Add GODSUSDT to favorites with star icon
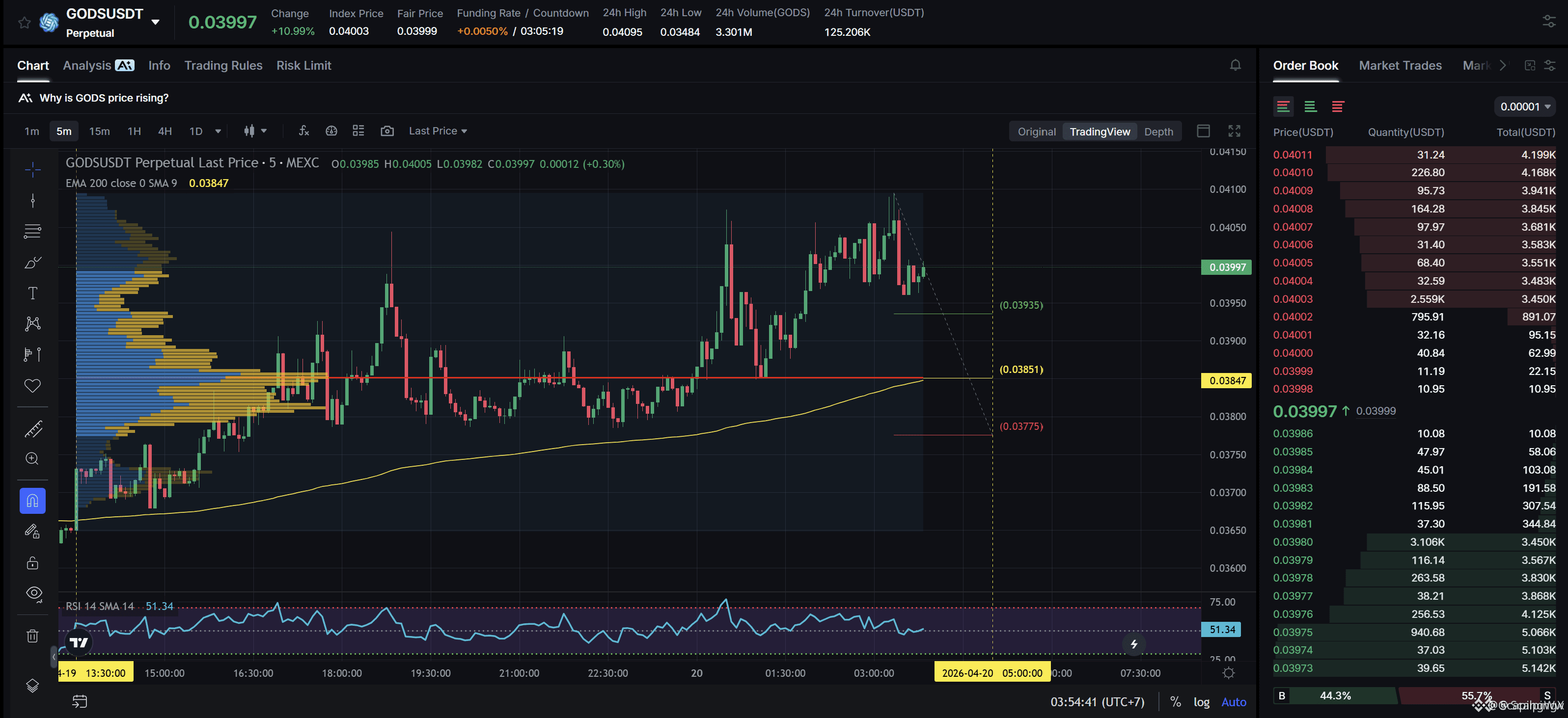 tap(24, 23)
